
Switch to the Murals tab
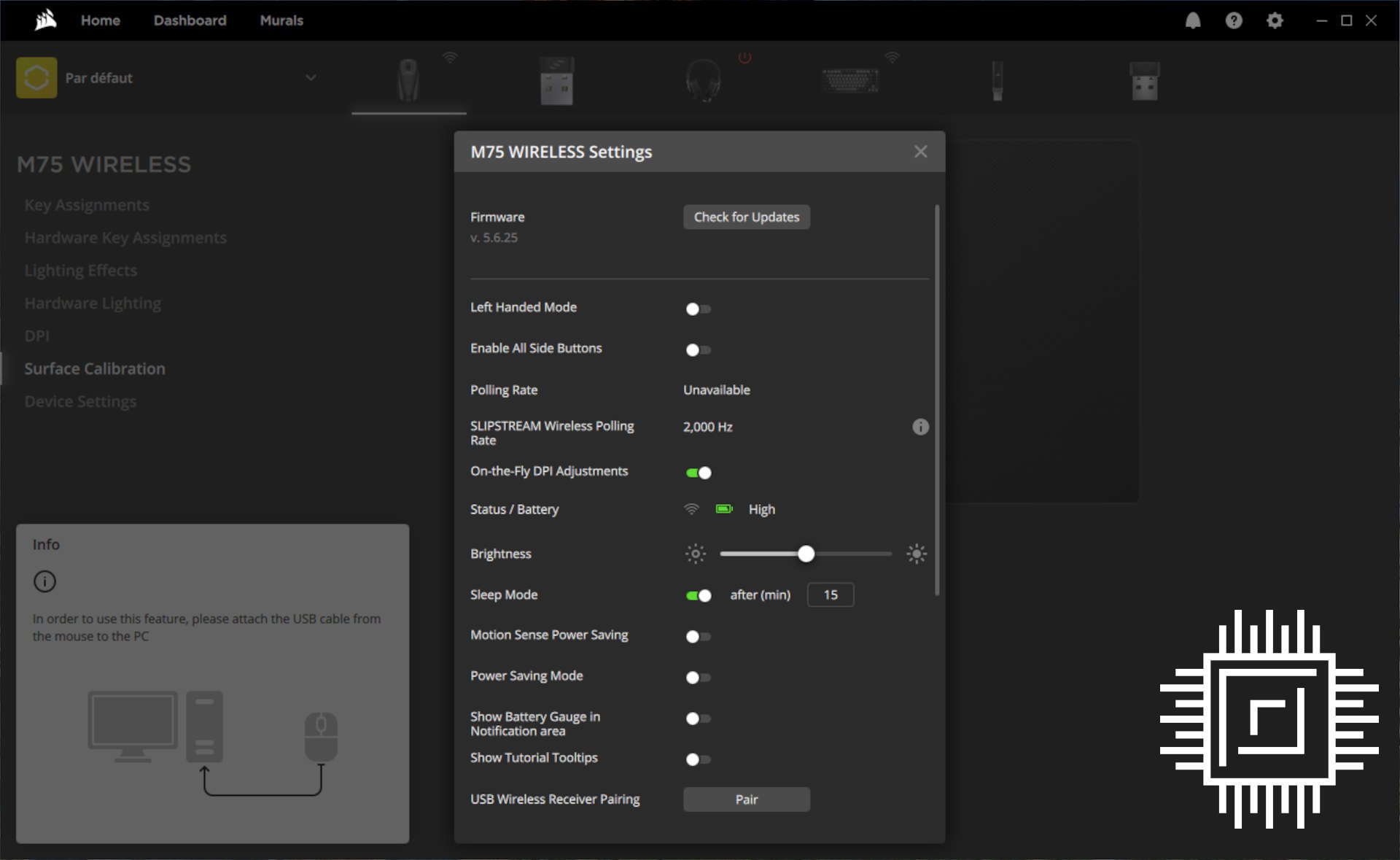coord(281,20)
